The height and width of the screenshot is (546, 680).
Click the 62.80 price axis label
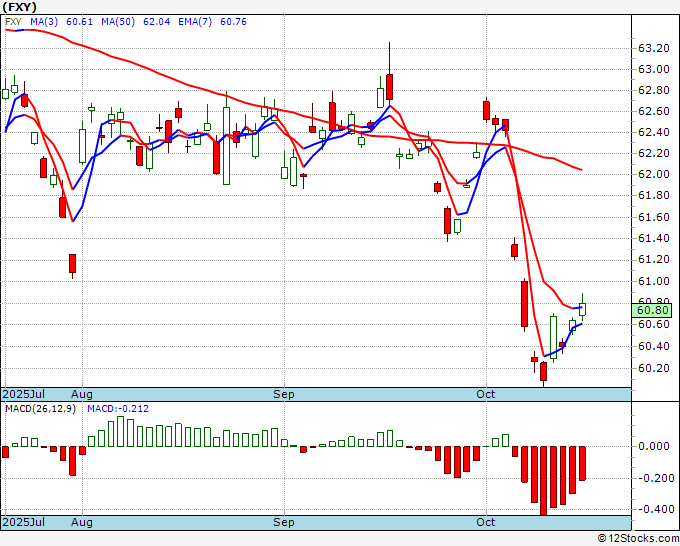pos(654,91)
